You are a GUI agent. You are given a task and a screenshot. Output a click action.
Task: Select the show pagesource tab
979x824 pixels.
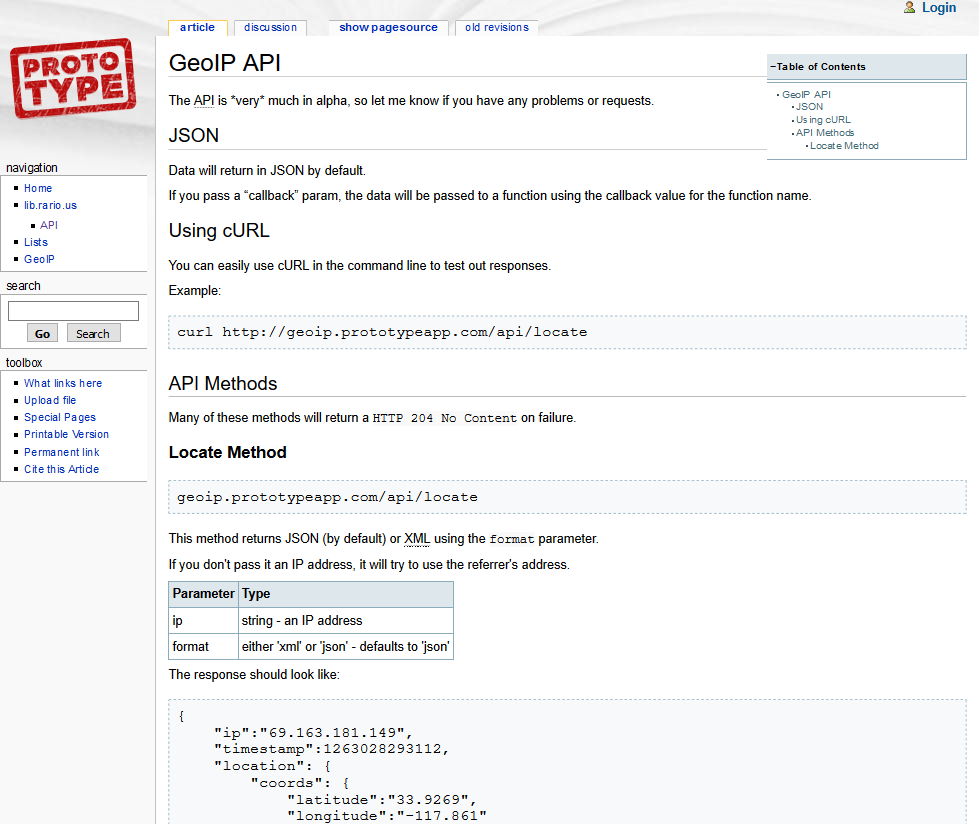[388, 27]
